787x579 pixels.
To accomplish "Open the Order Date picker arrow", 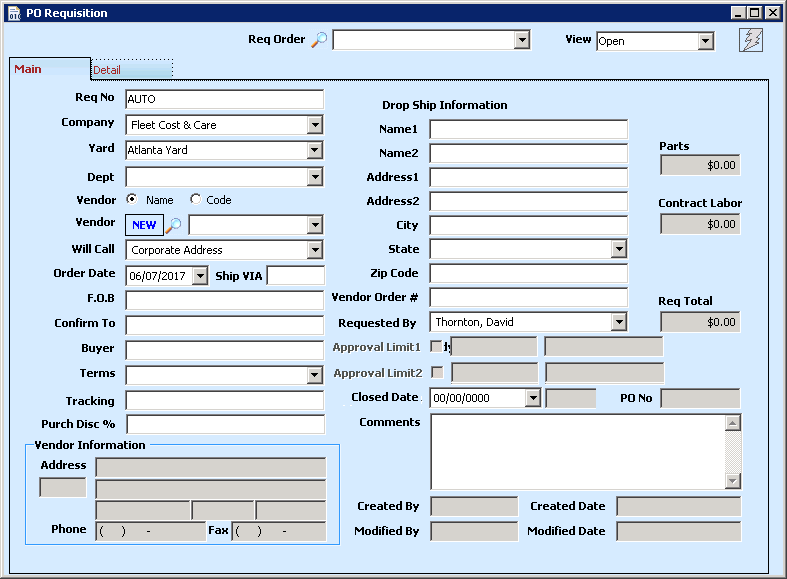I will [200, 275].
